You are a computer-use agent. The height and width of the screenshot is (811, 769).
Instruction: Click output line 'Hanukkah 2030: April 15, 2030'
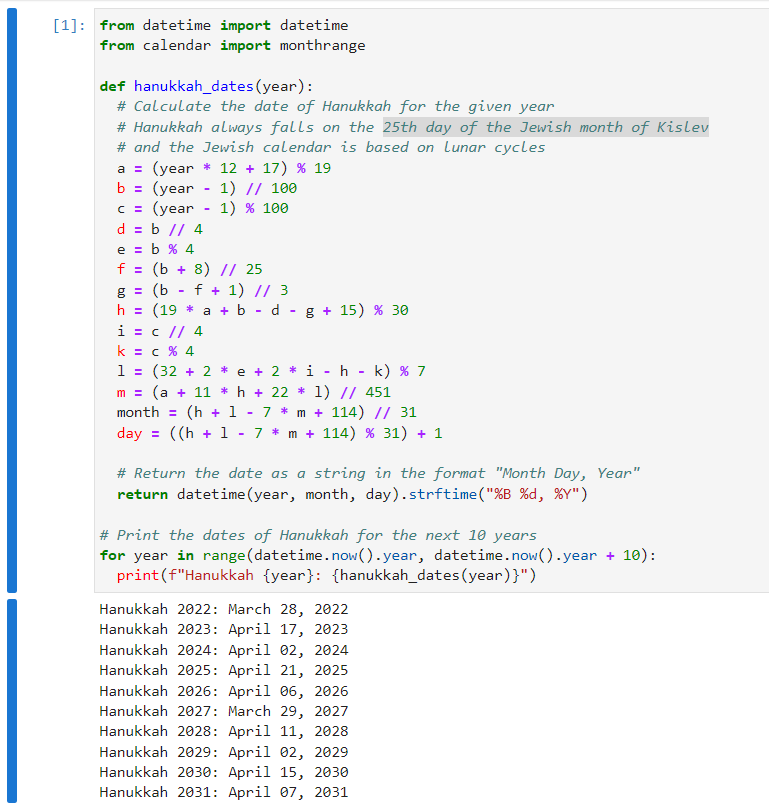coord(224,772)
